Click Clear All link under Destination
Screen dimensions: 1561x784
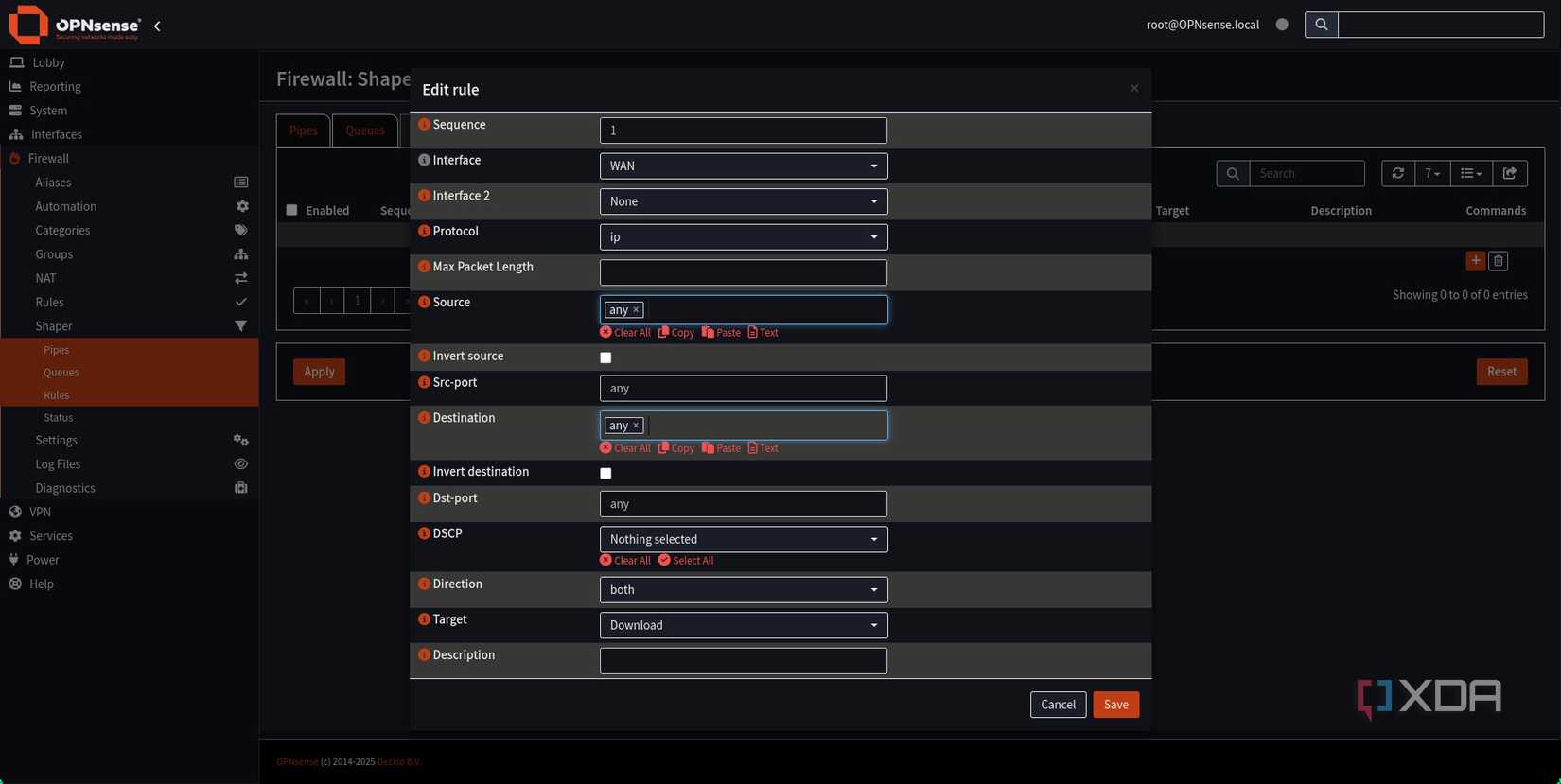tap(625, 448)
